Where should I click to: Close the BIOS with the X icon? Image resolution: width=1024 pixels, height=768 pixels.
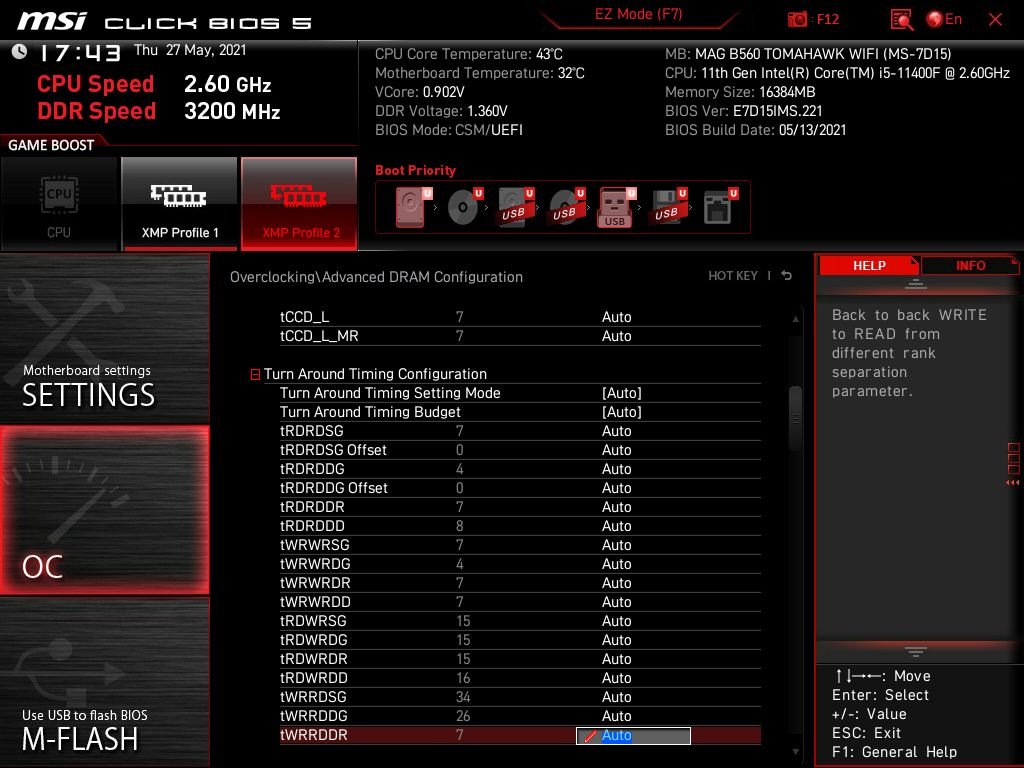[995, 20]
